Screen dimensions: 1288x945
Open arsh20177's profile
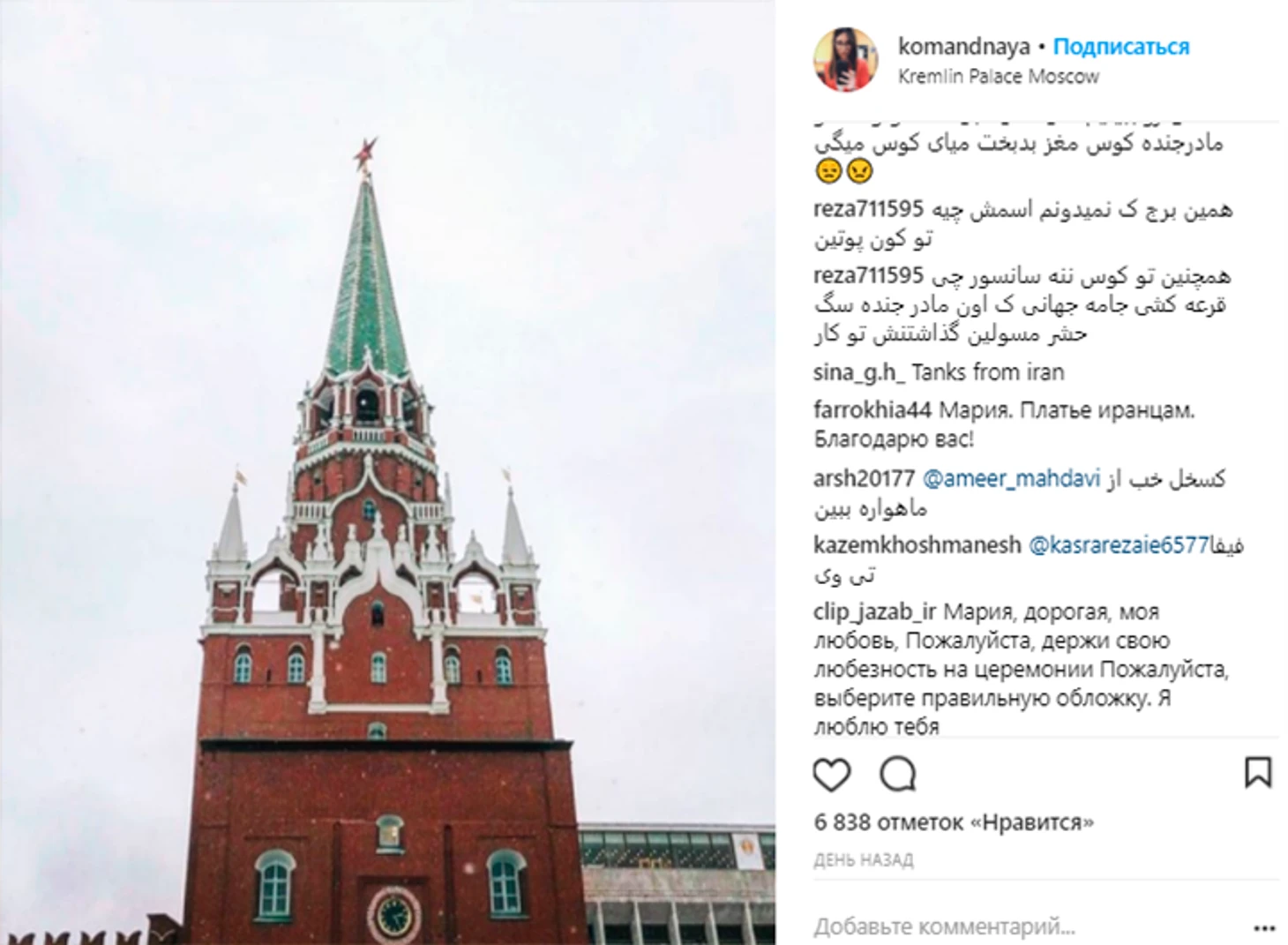click(864, 479)
